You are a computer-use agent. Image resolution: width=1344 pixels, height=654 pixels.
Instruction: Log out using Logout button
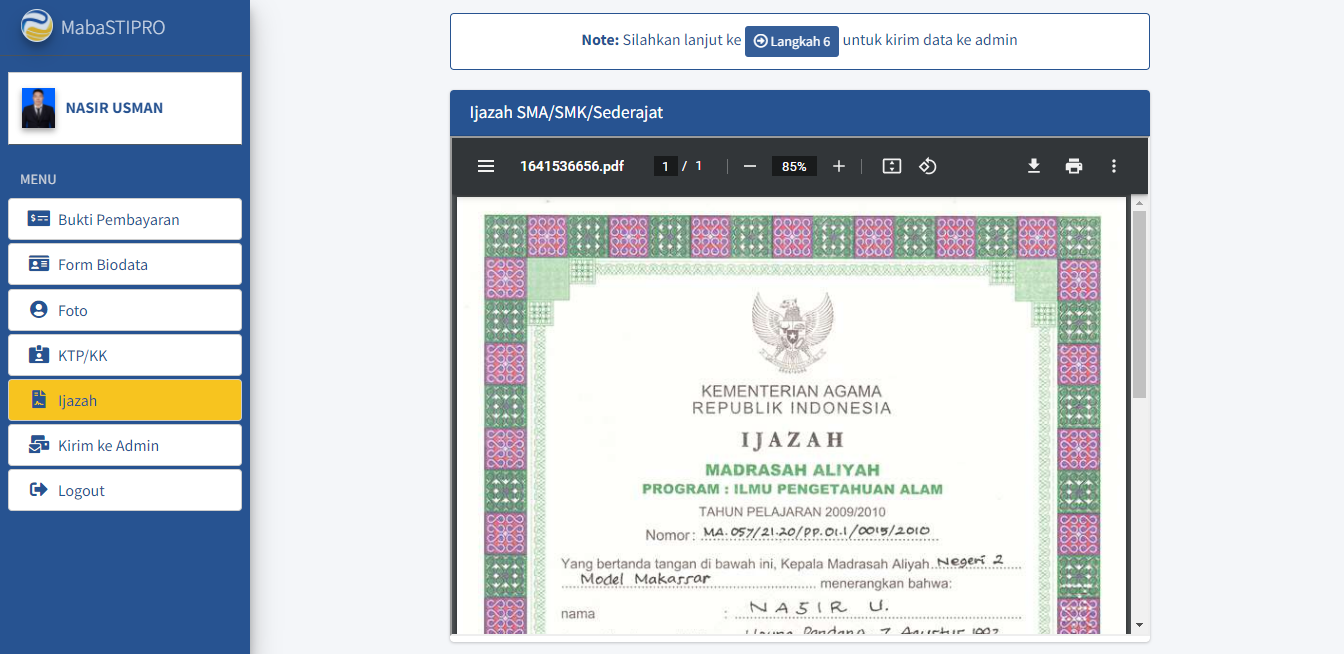click(x=125, y=490)
